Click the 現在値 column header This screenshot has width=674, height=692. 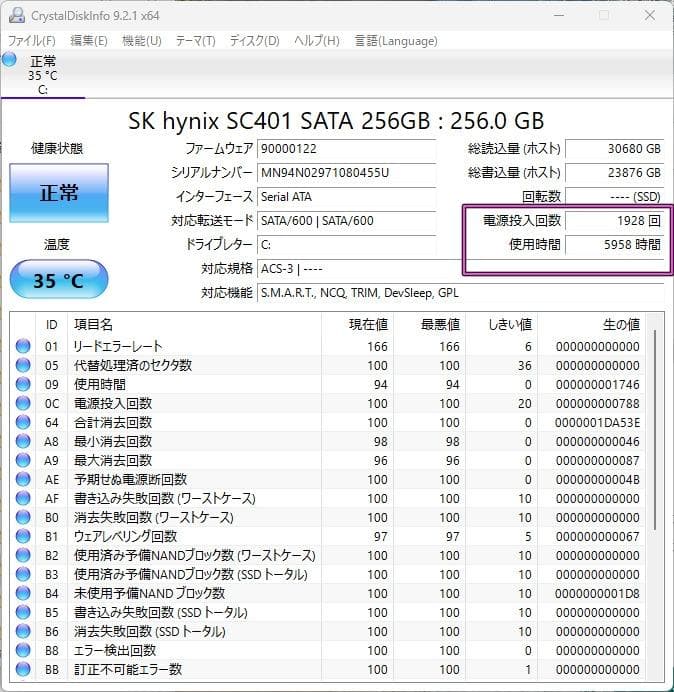358,325
